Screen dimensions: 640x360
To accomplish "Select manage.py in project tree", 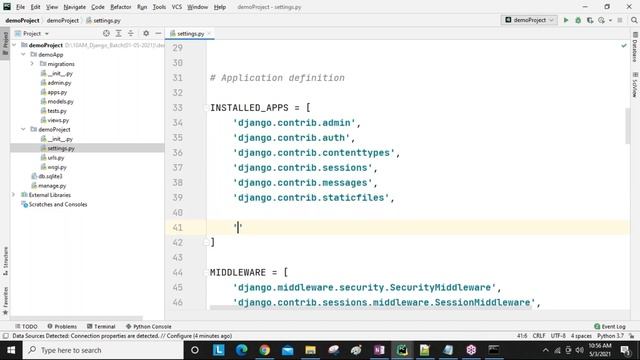I will pyautogui.click(x=52, y=186).
